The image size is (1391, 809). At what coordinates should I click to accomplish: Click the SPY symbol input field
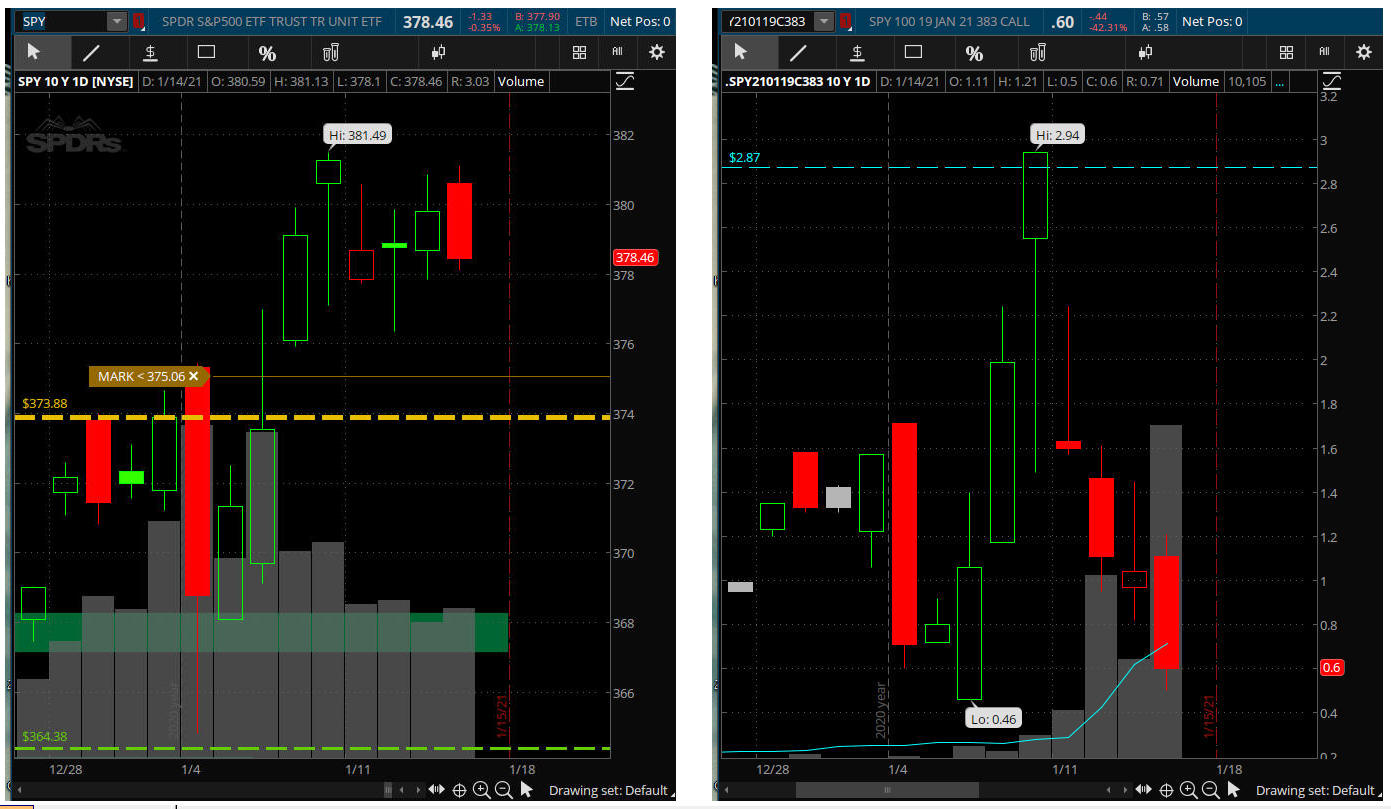[62, 21]
